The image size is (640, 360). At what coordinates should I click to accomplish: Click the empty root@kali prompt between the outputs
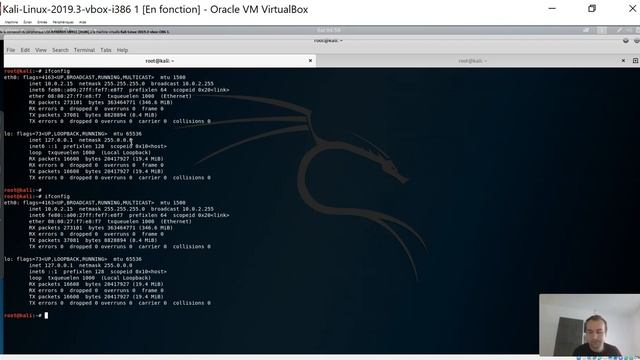pos(23,190)
